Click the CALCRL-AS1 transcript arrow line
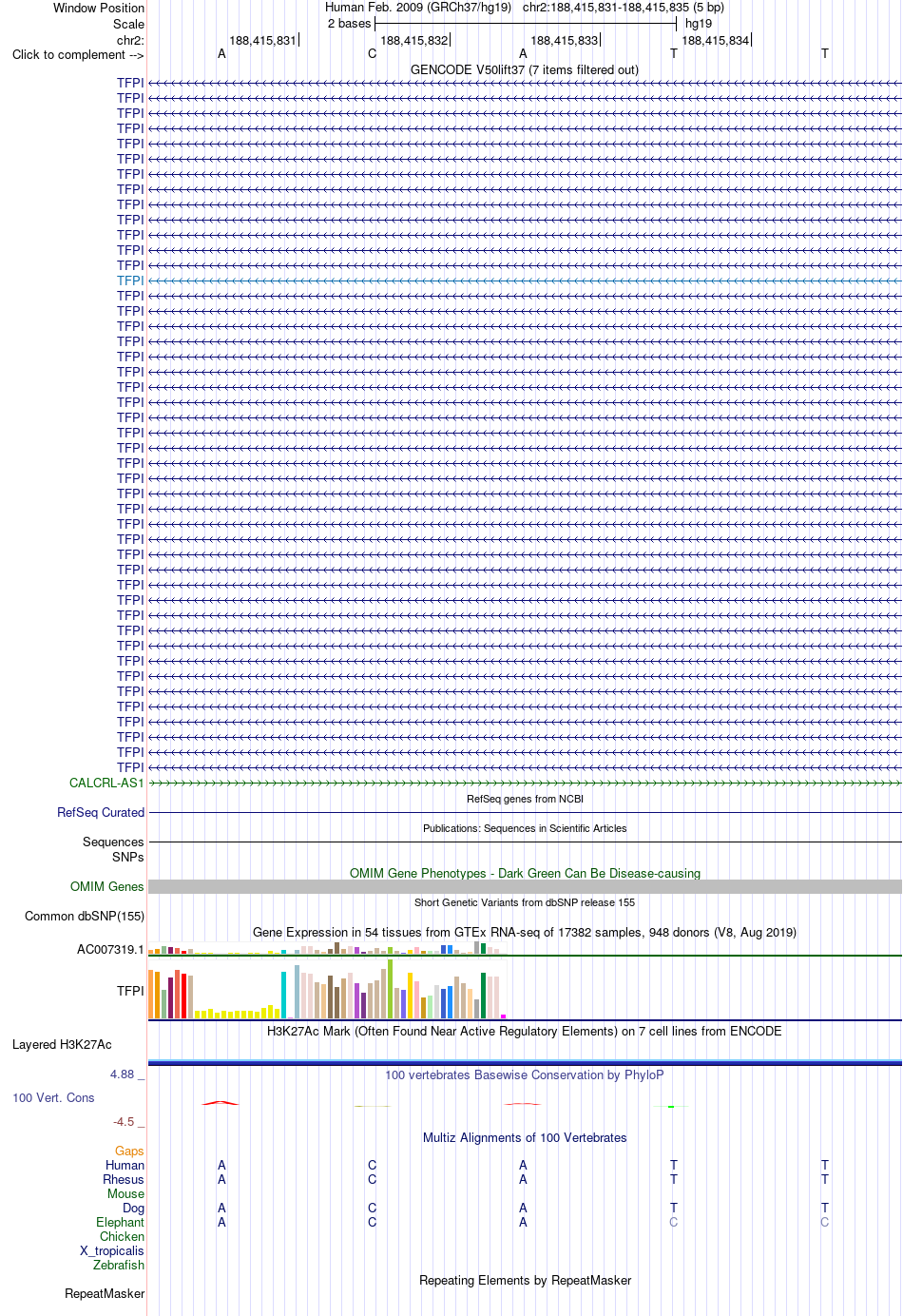The image size is (903, 1316). [525, 783]
